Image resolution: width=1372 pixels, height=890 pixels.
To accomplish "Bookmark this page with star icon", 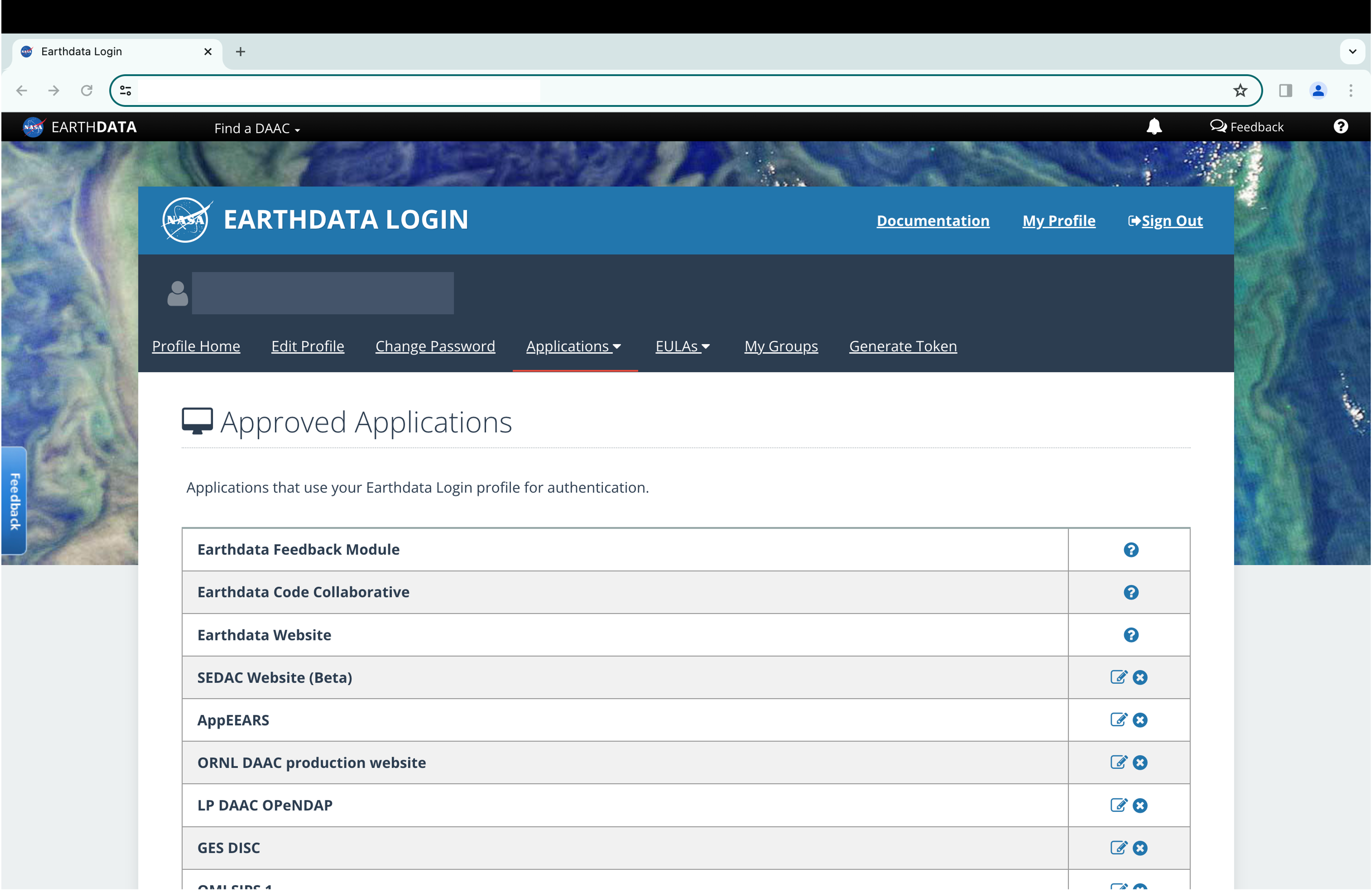I will (1240, 90).
